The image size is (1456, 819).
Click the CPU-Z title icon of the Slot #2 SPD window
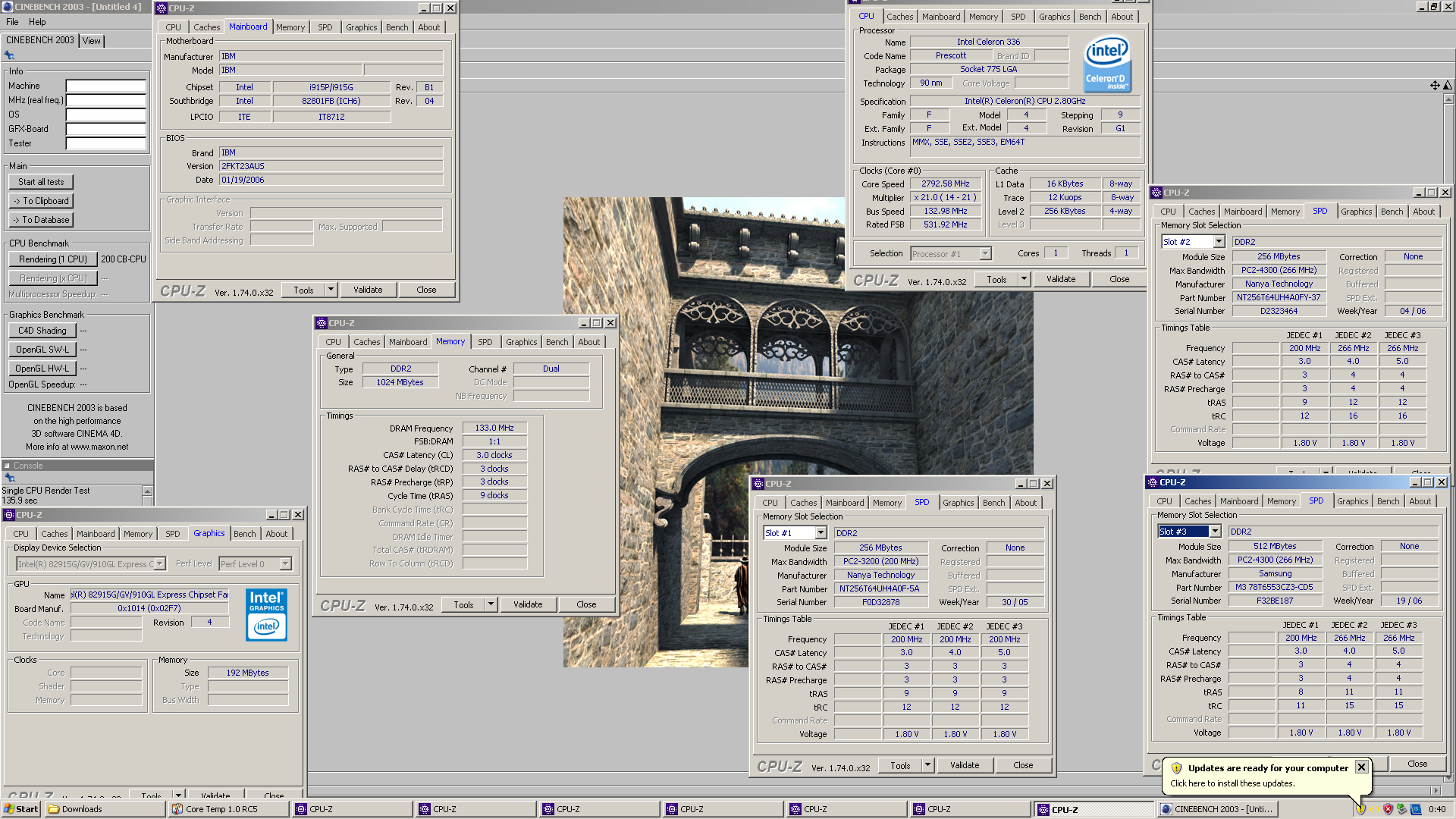(1156, 193)
